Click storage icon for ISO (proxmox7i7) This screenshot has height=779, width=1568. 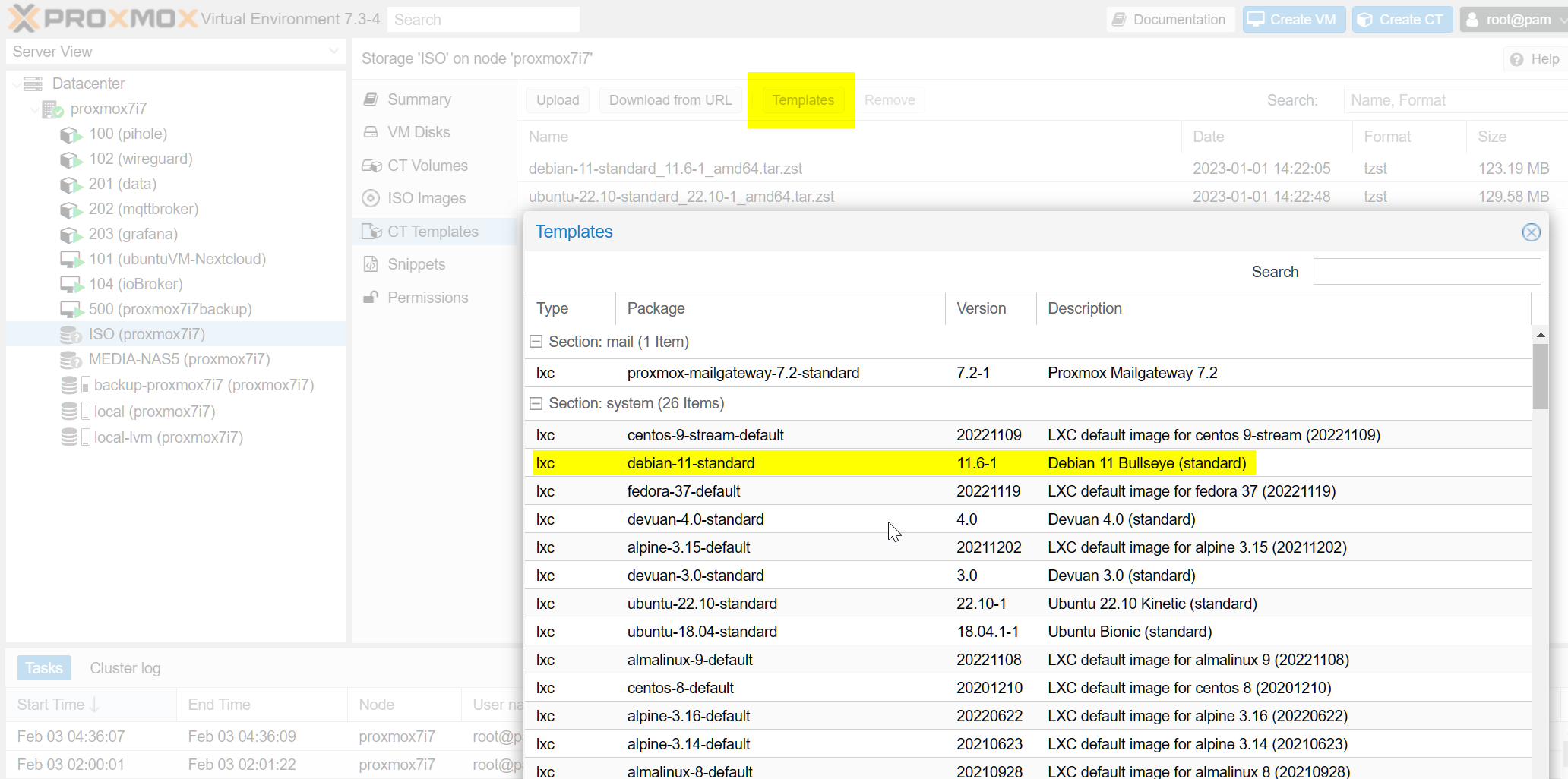71,335
